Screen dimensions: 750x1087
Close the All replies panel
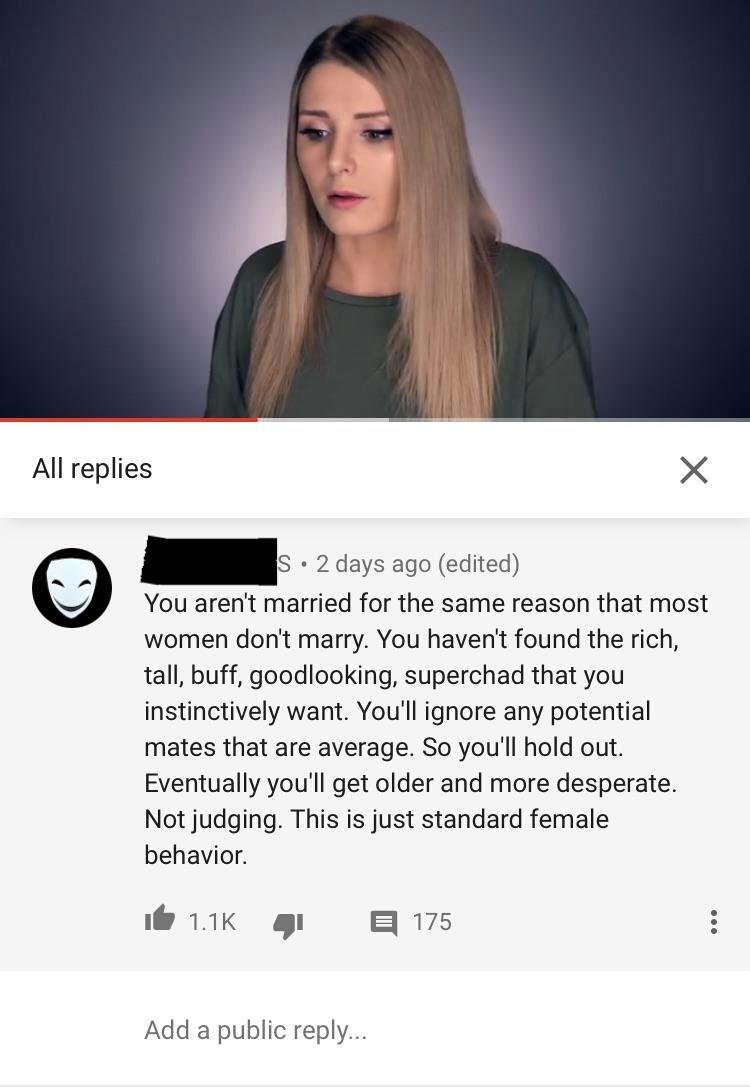pyautogui.click(x=693, y=469)
